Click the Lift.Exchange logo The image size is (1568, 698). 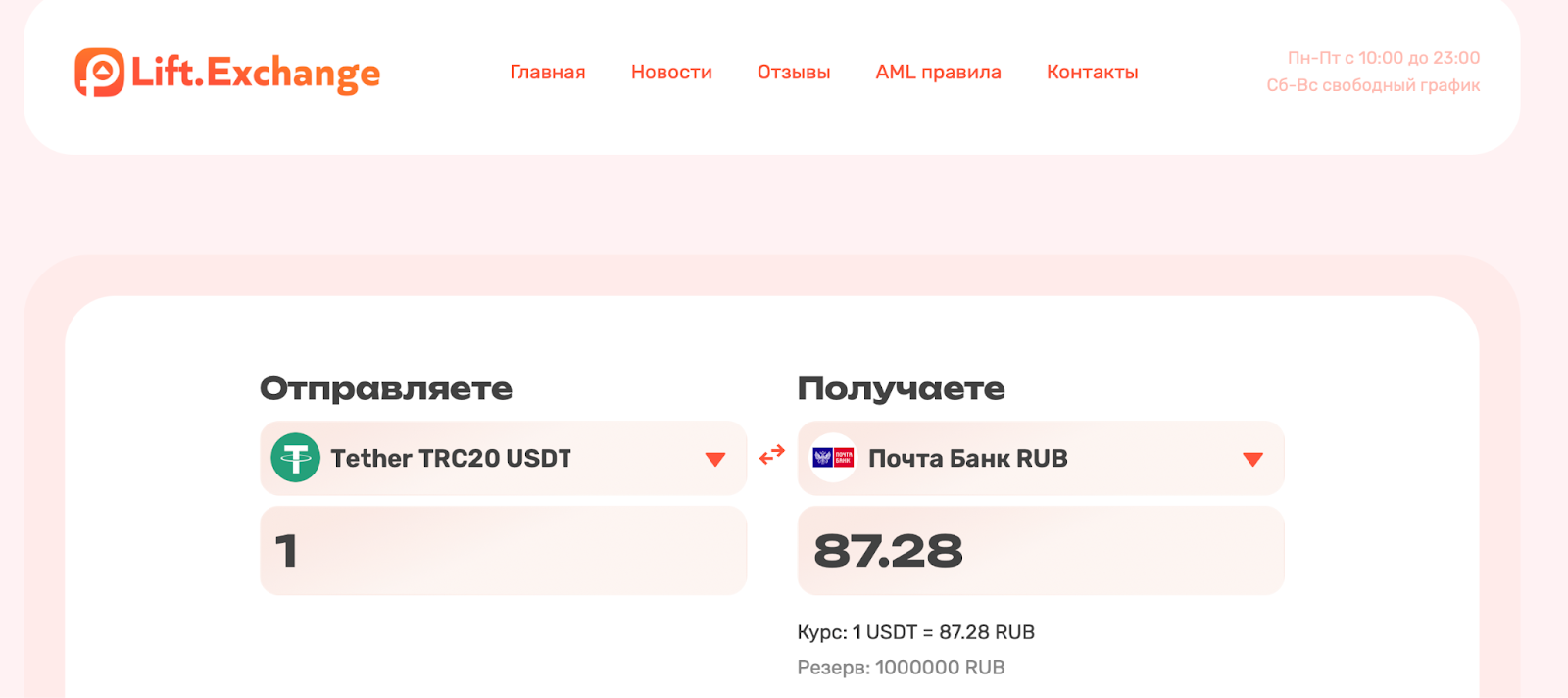point(227,73)
